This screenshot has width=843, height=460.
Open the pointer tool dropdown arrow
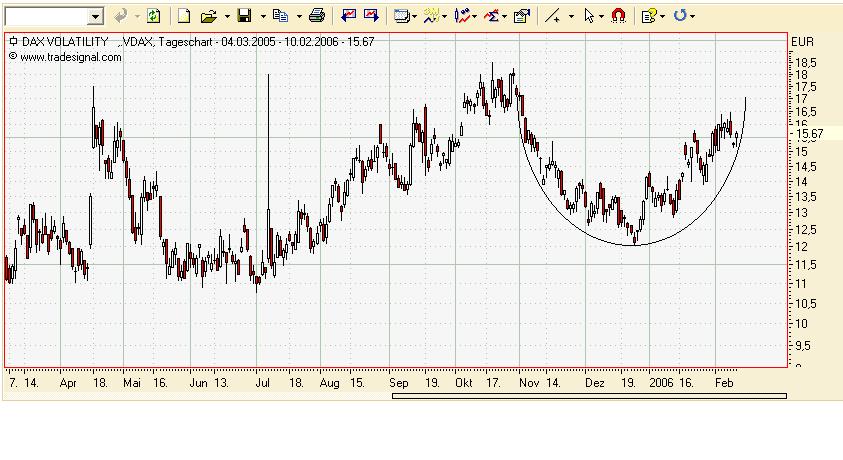point(601,17)
